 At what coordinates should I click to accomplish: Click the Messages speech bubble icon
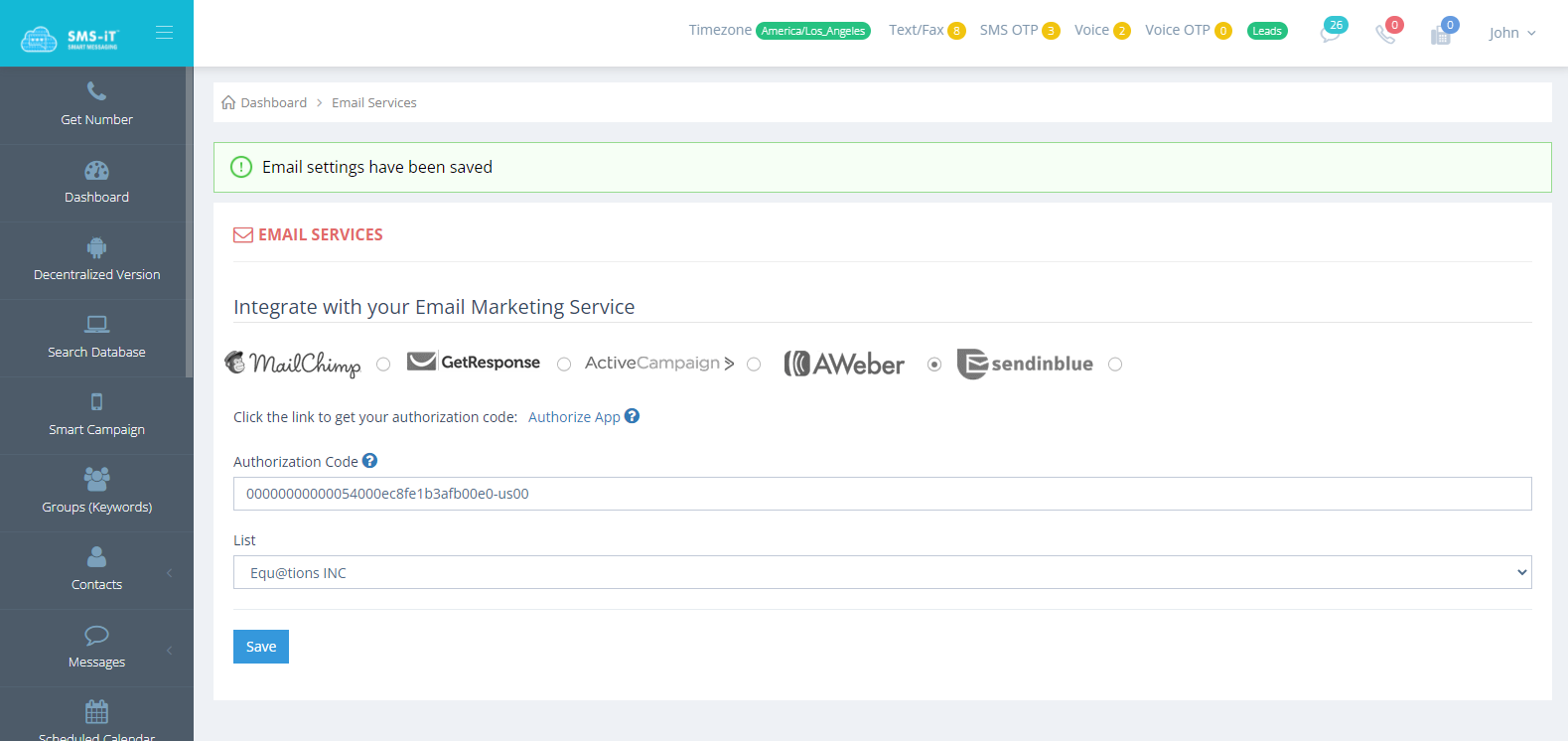coord(96,635)
